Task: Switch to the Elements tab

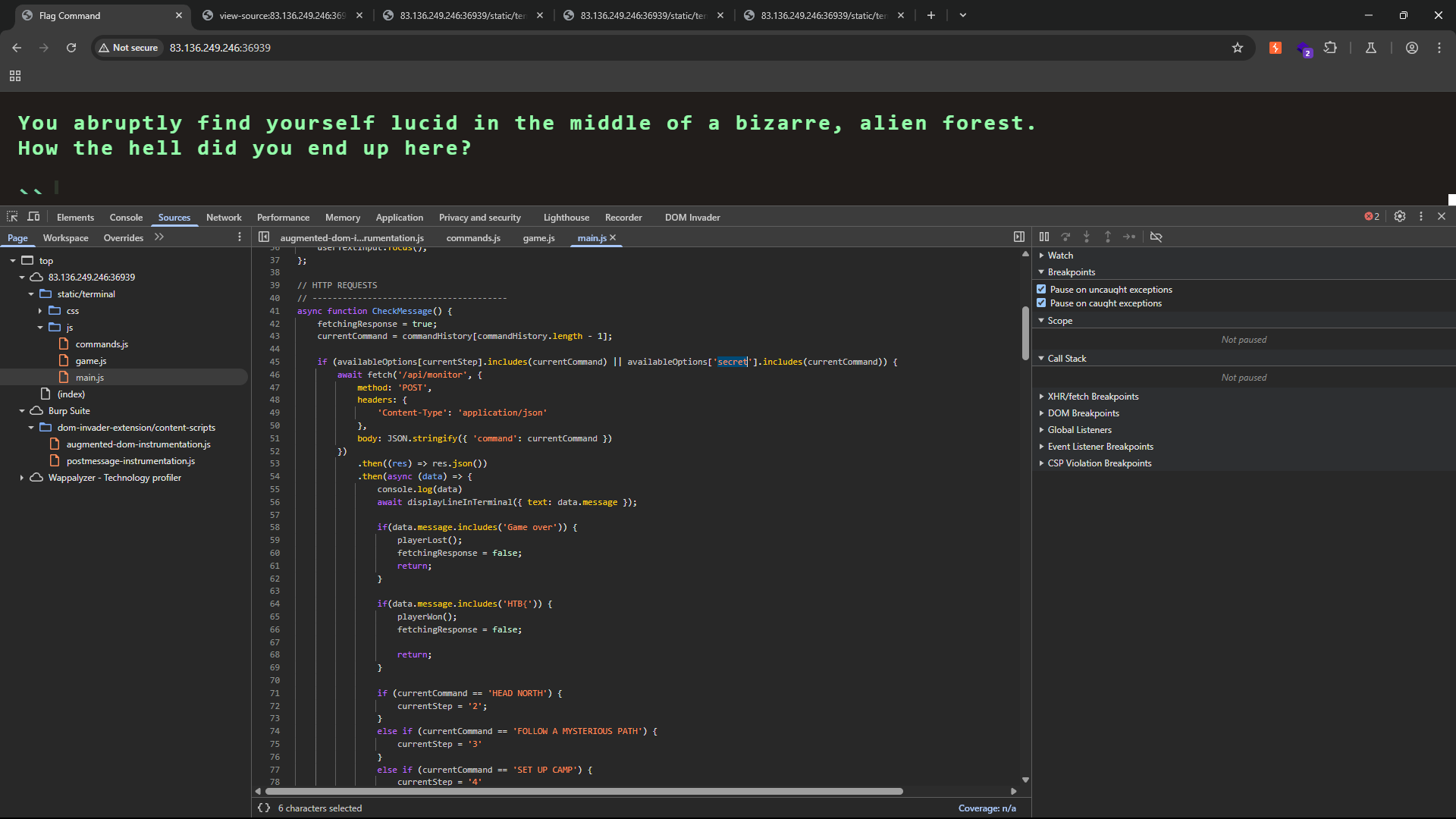Action: coord(75,218)
